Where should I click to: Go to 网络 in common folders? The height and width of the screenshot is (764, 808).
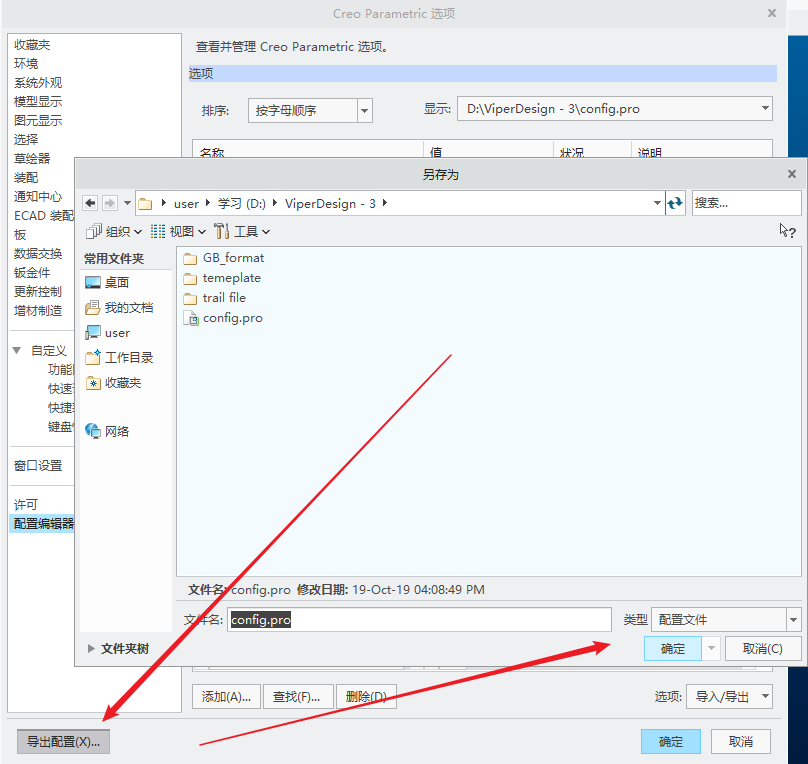[x=107, y=431]
